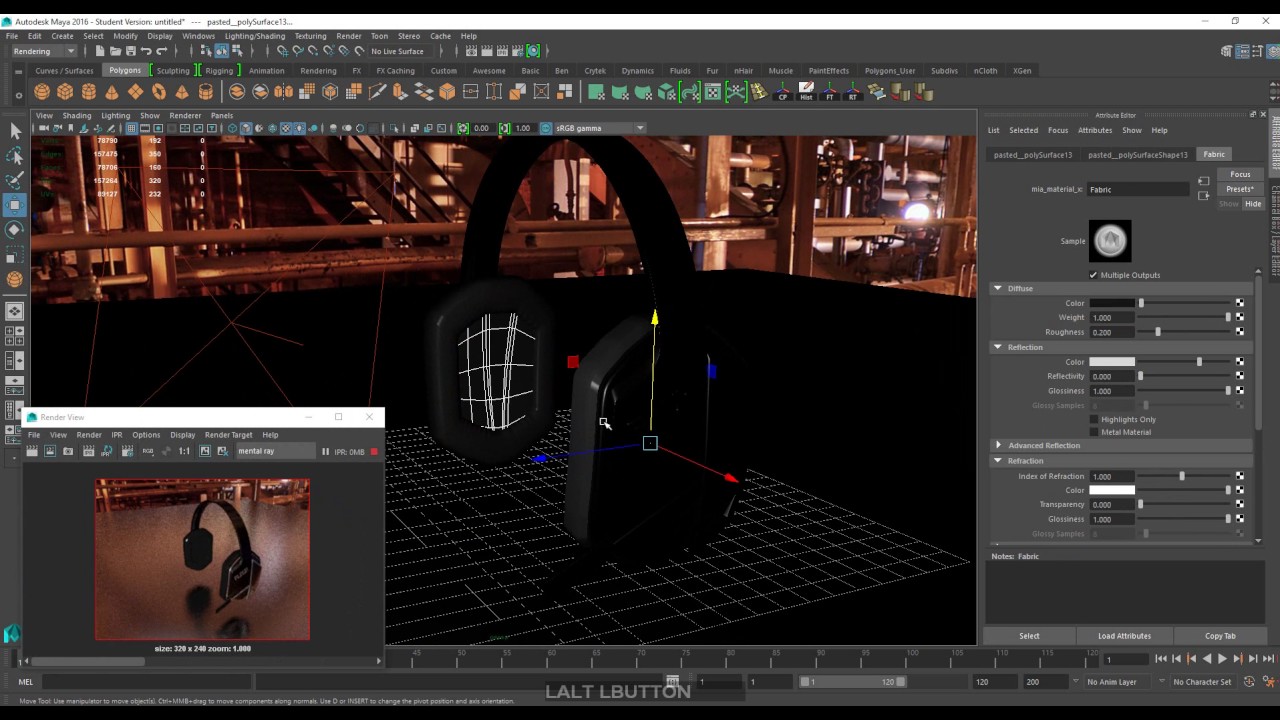Click the Show toggle in Attribute Editor

coord(1229,204)
